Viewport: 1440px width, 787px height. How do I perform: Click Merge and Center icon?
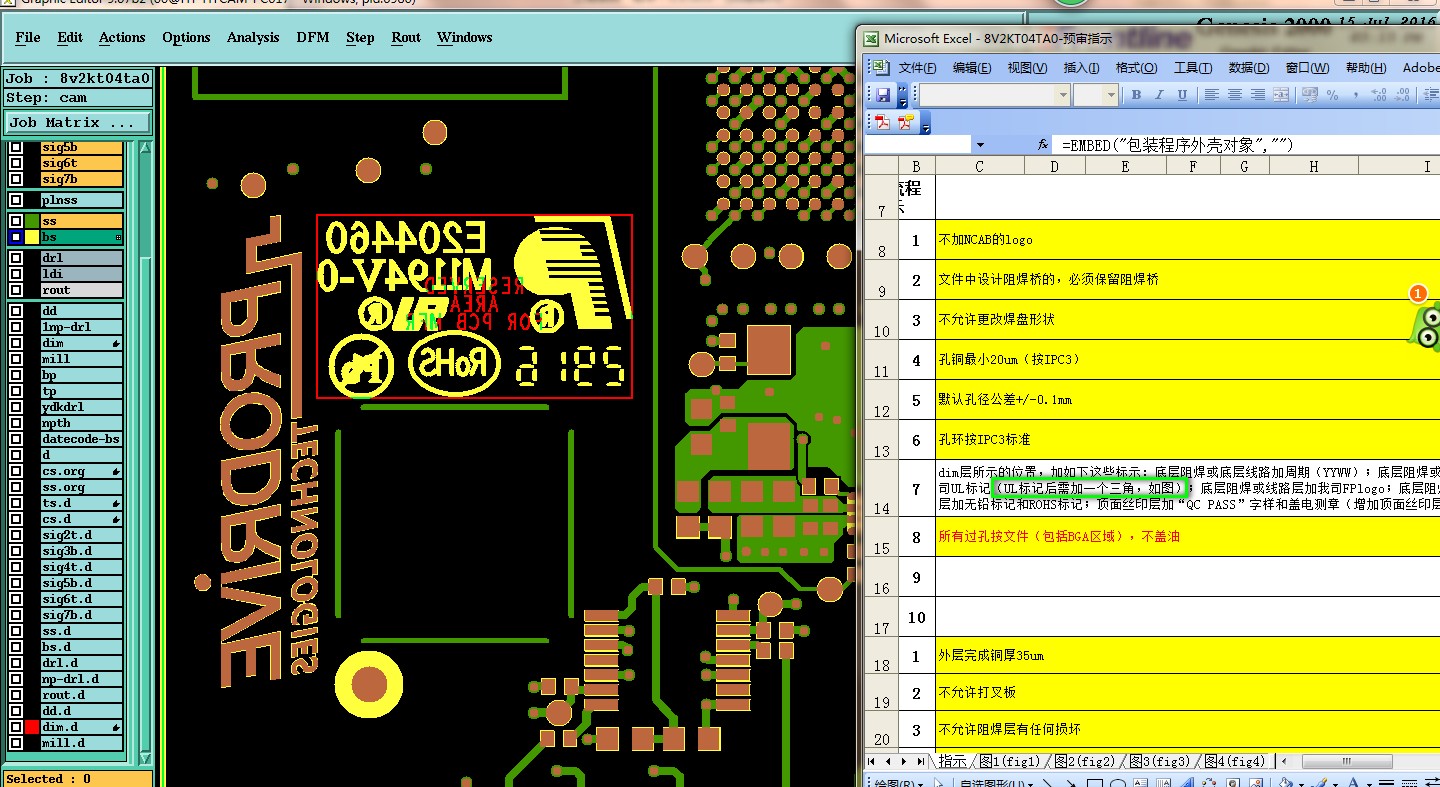click(x=1282, y=95)
